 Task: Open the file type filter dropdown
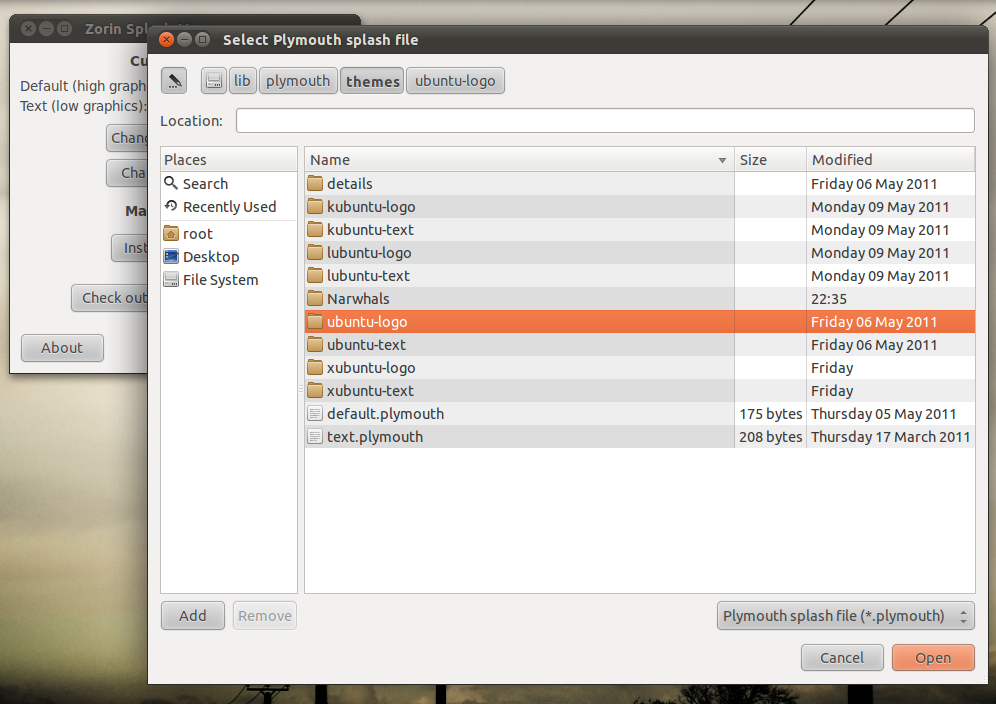tap(845, 616)
